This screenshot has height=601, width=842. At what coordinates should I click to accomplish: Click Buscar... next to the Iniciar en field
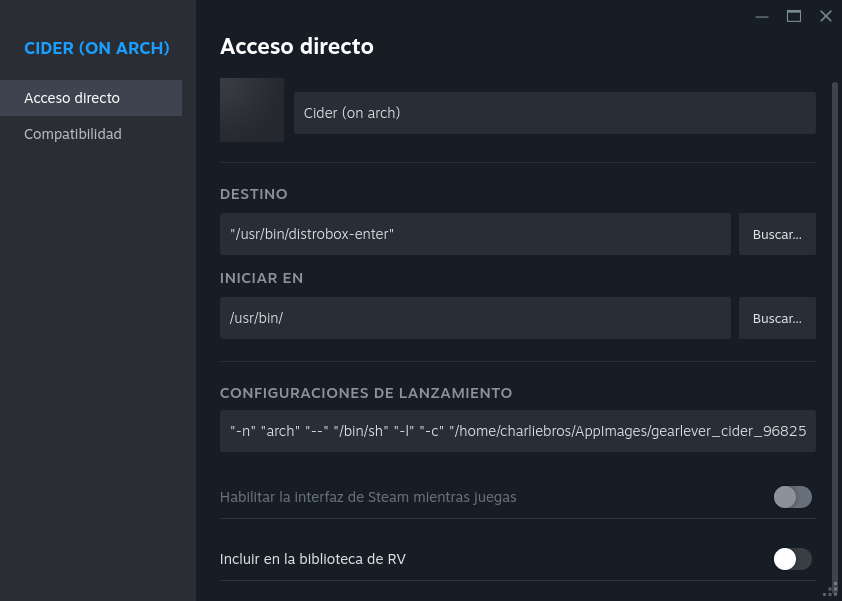coord(777,318)
